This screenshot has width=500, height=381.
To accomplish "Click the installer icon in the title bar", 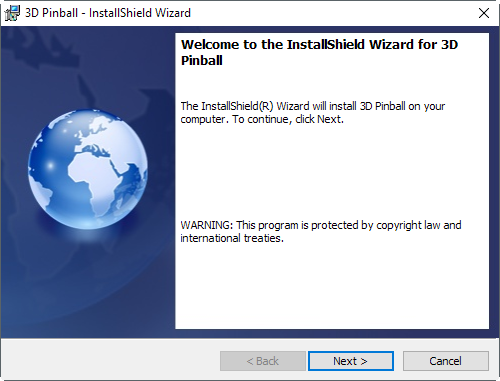I will point(12,13).
